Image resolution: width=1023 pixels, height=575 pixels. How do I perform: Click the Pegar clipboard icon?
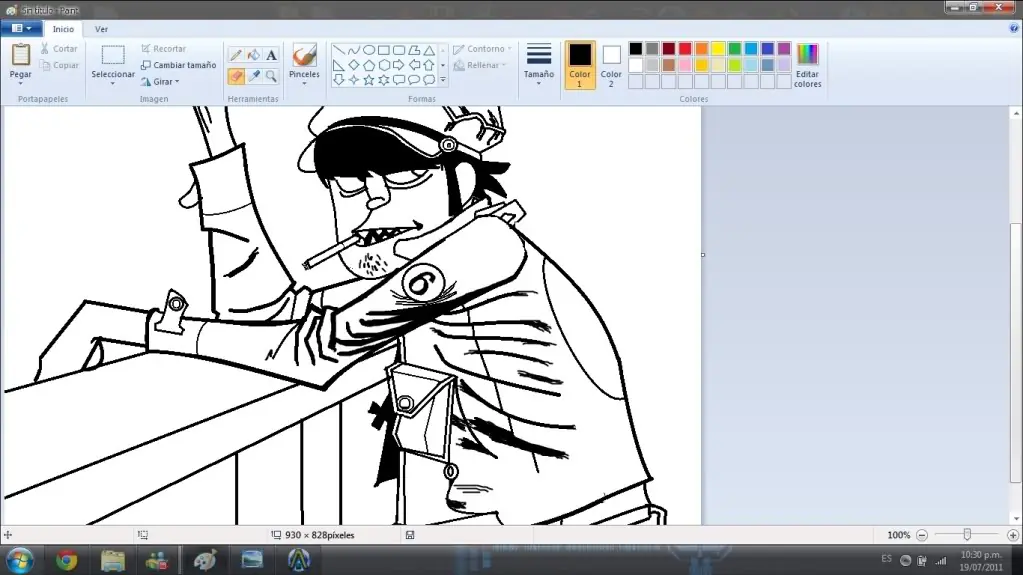[21, 55]
